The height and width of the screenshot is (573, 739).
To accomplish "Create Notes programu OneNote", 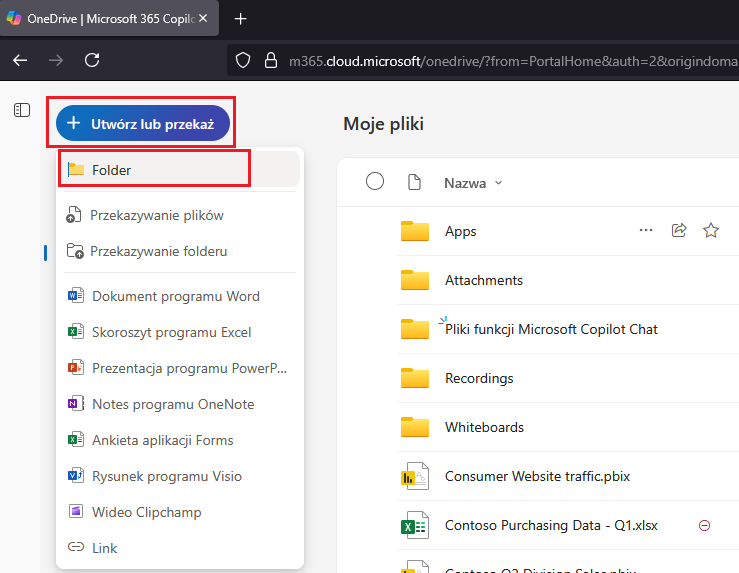I will (x=180, y=404).
